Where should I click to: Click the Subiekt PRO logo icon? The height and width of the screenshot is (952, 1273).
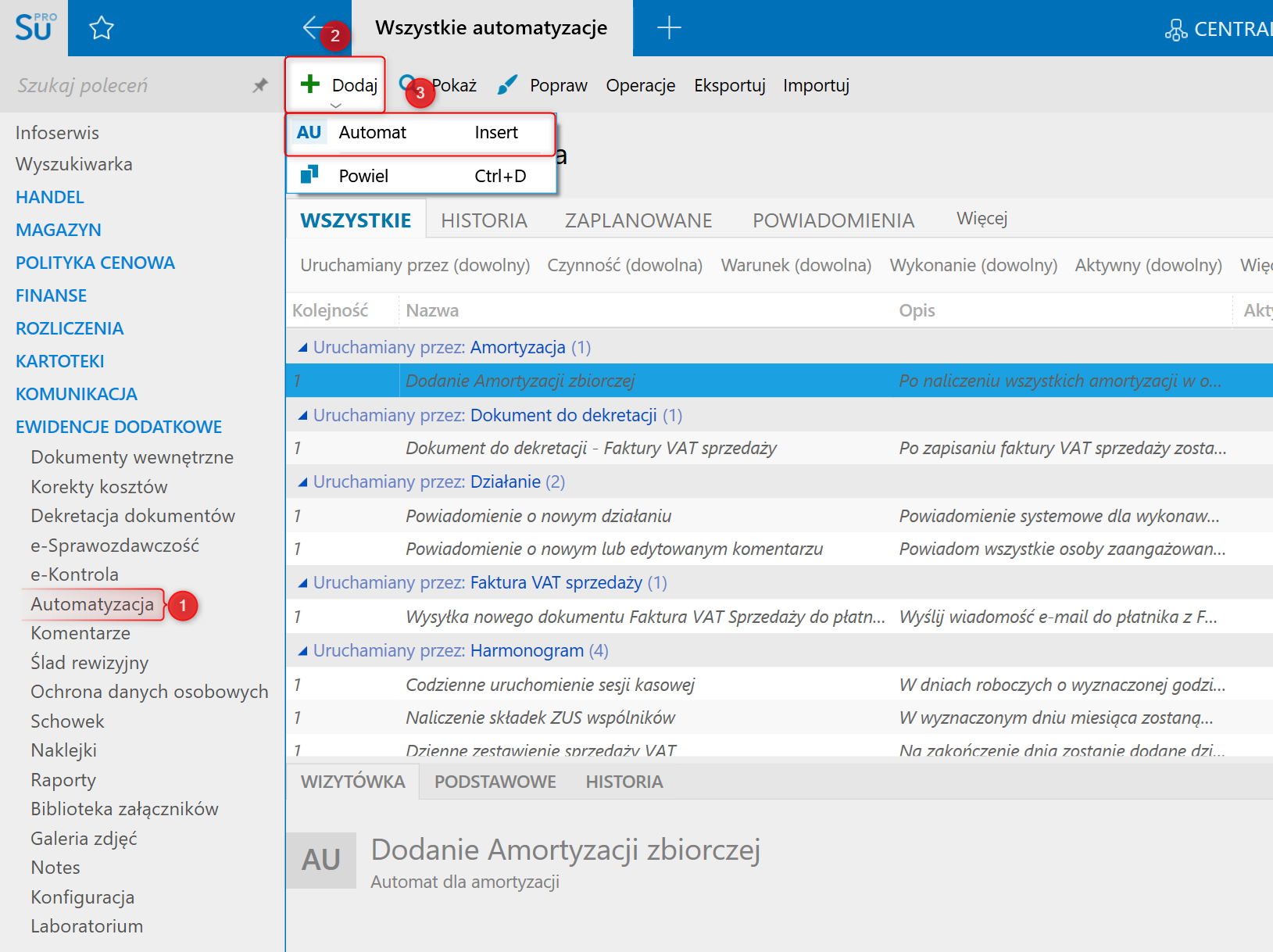pos(34,27)
